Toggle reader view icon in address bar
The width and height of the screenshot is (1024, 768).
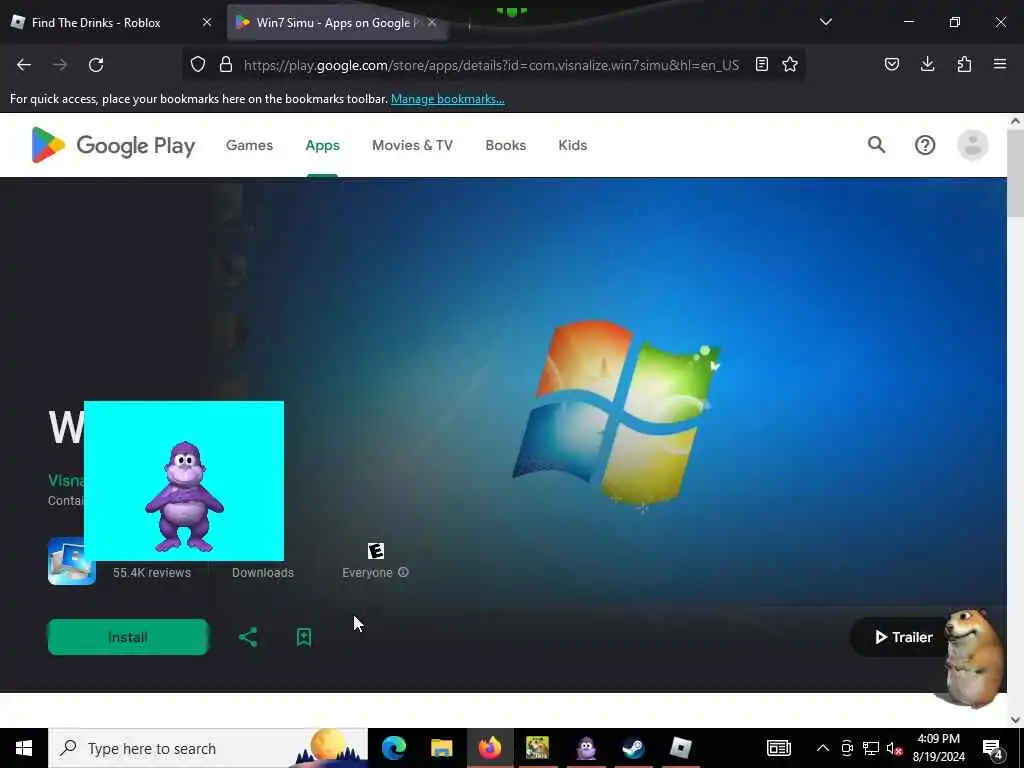[x=761, y=64]
